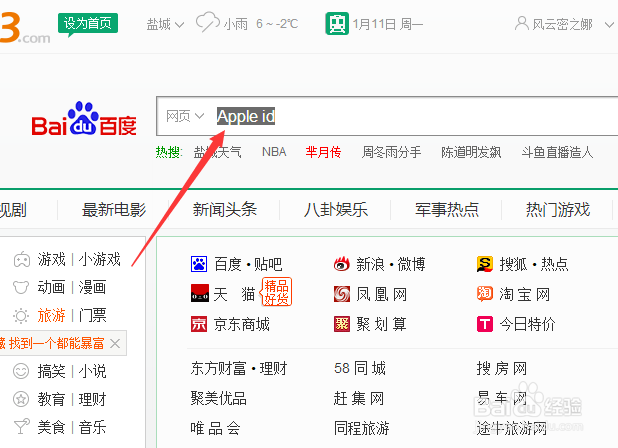This screenshot has width=618, height=448.
Task: Open the 搜房网 link
Action: [x=501, y=369]
